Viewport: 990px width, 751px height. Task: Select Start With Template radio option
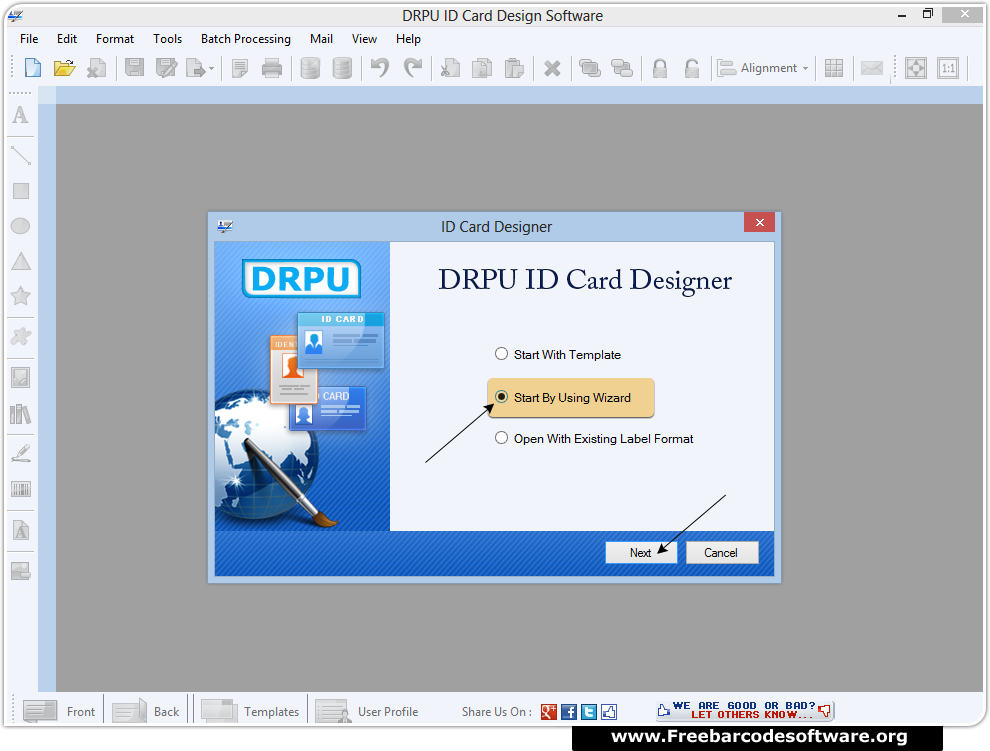[x=501, y=354]
